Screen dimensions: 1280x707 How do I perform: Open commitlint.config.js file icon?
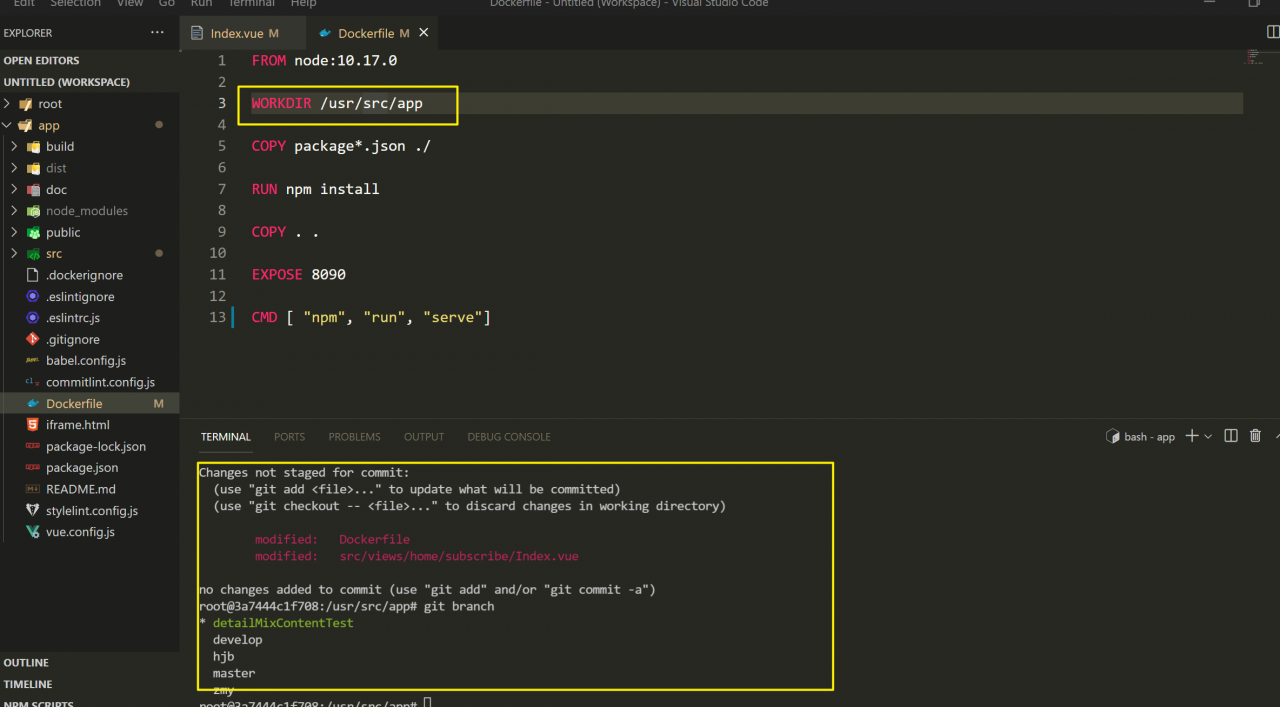coord(33,382)
